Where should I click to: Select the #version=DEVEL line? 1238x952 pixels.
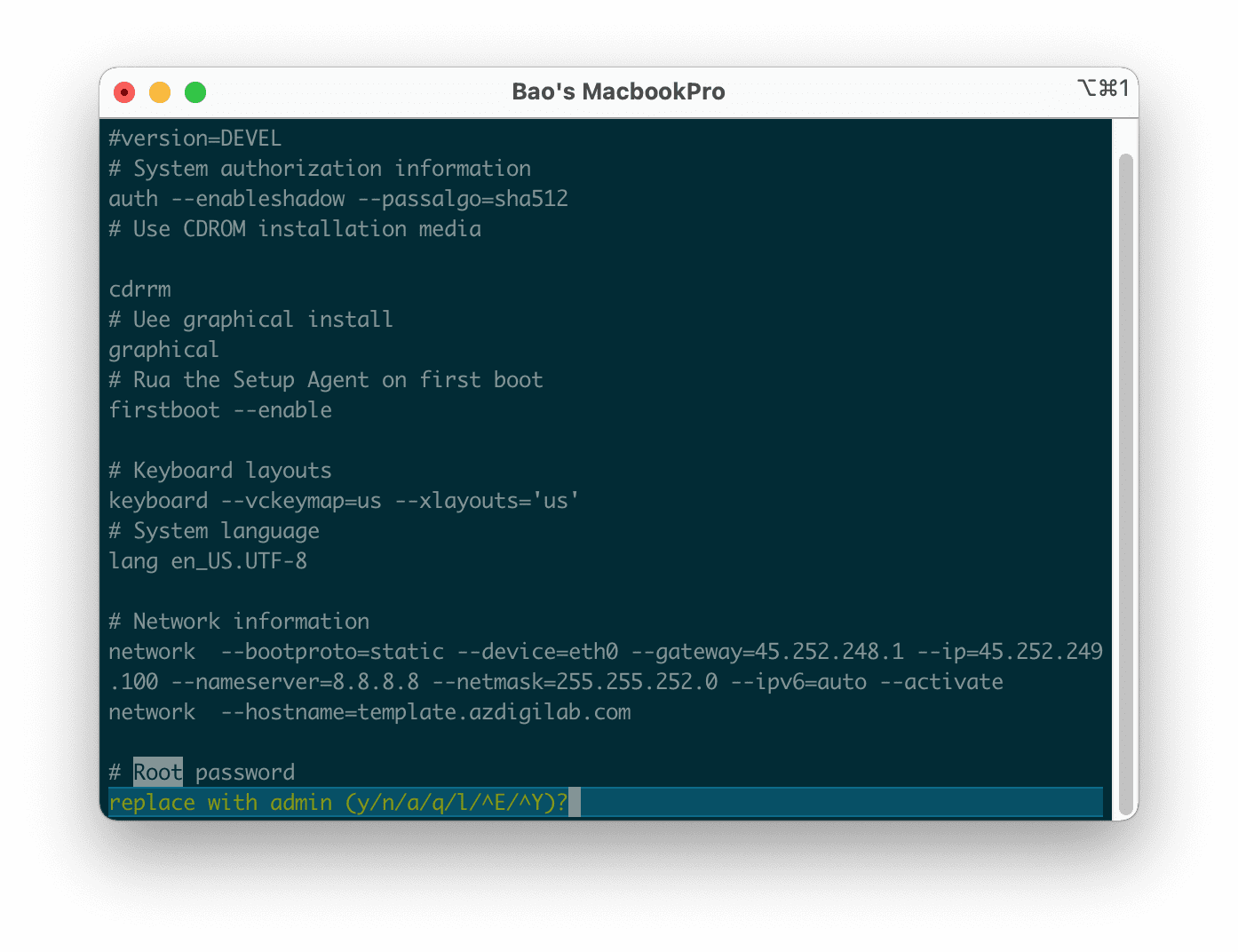click(x=194, y=138)
